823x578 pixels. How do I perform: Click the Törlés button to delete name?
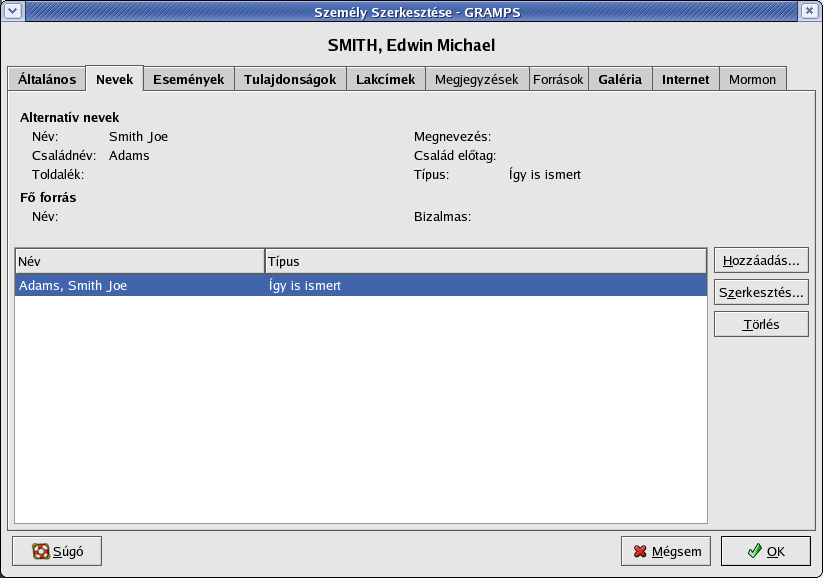tap(761, 324)
